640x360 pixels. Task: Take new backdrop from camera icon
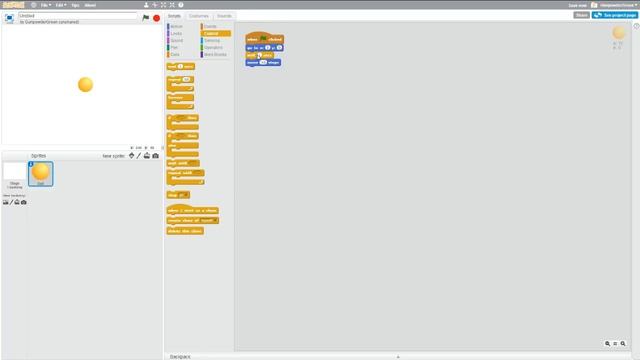[x=24, y=202]
